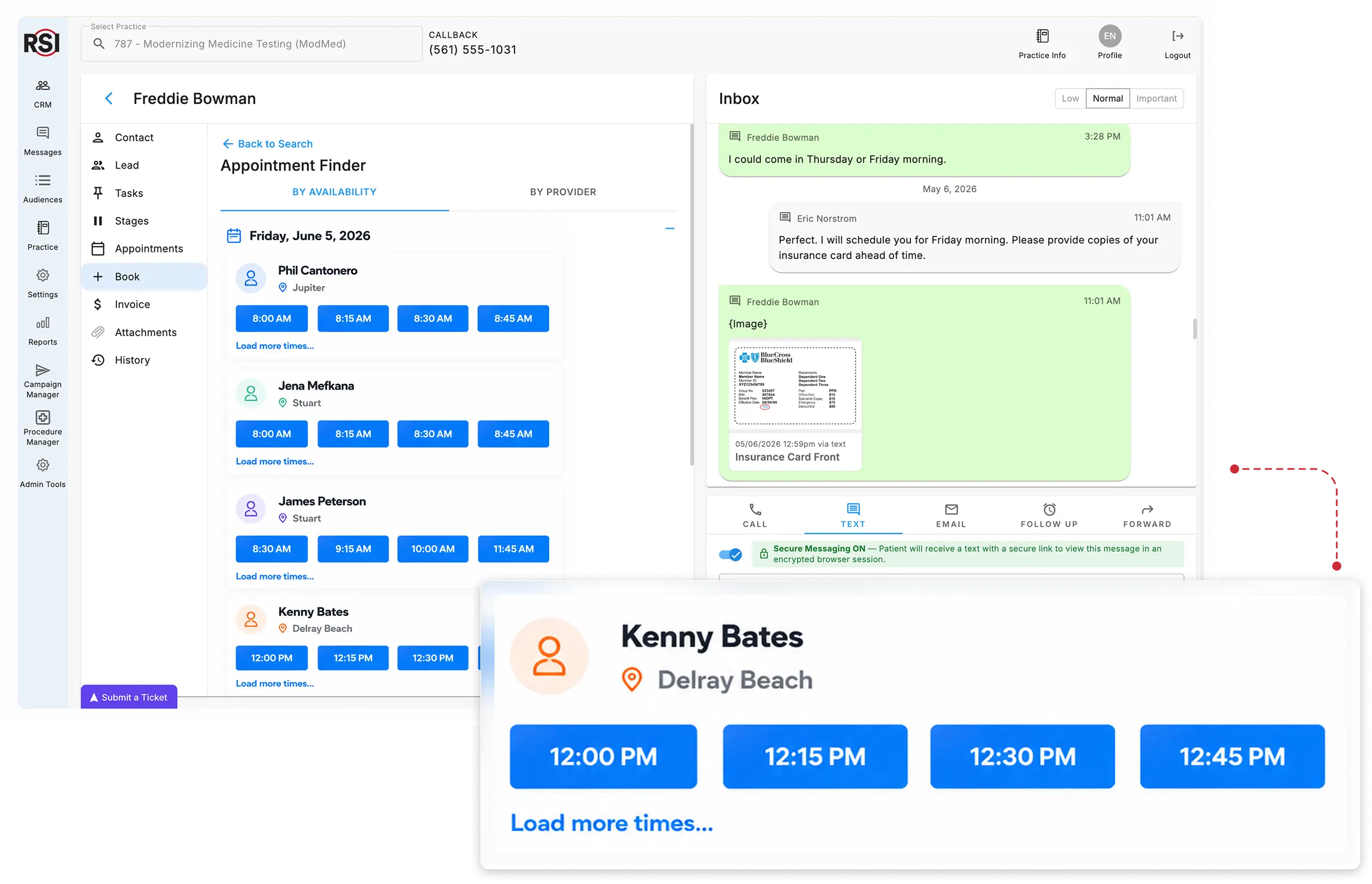Book Jena Mefkana at 8:15 AM
Viewport: 1372px width, 884px height.
click(353, 434)
